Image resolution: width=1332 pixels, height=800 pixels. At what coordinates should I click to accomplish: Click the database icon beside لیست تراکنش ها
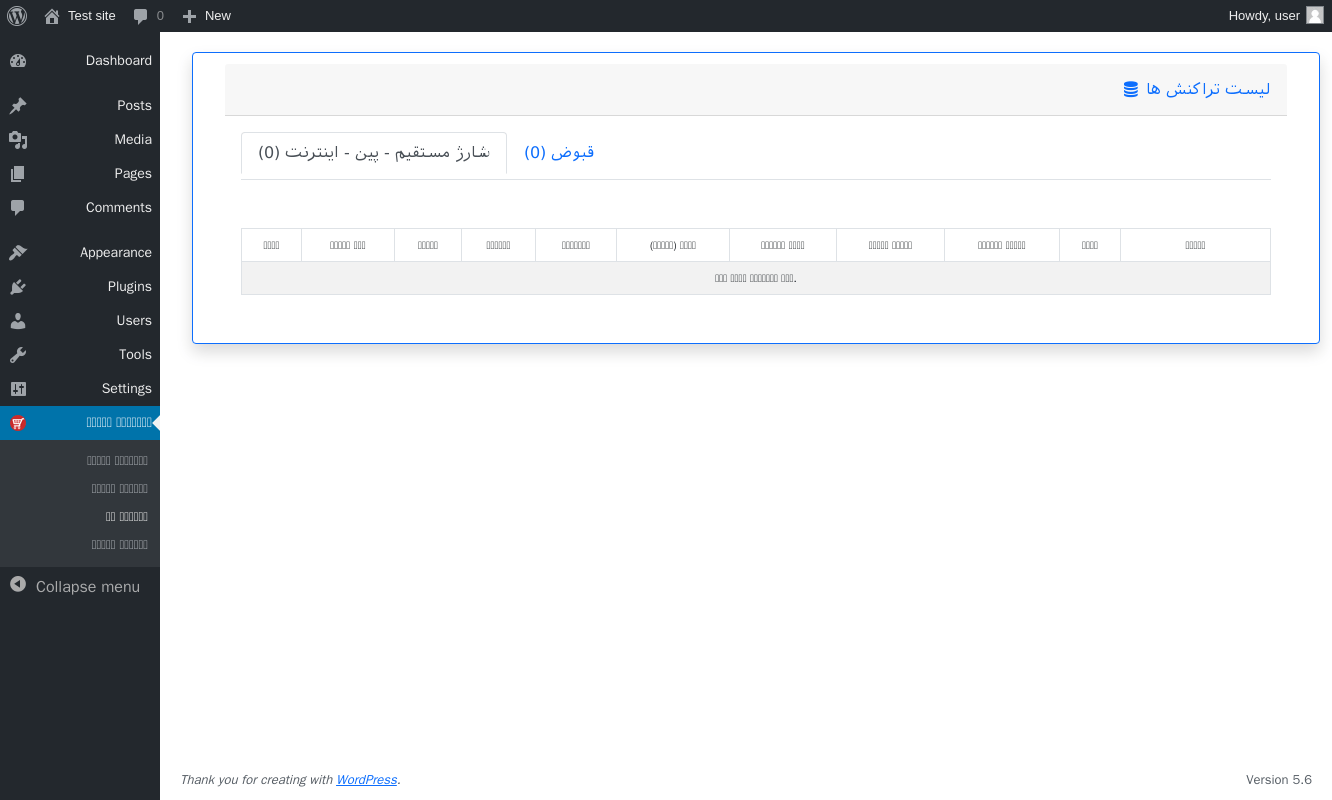tap(1131, 89)
